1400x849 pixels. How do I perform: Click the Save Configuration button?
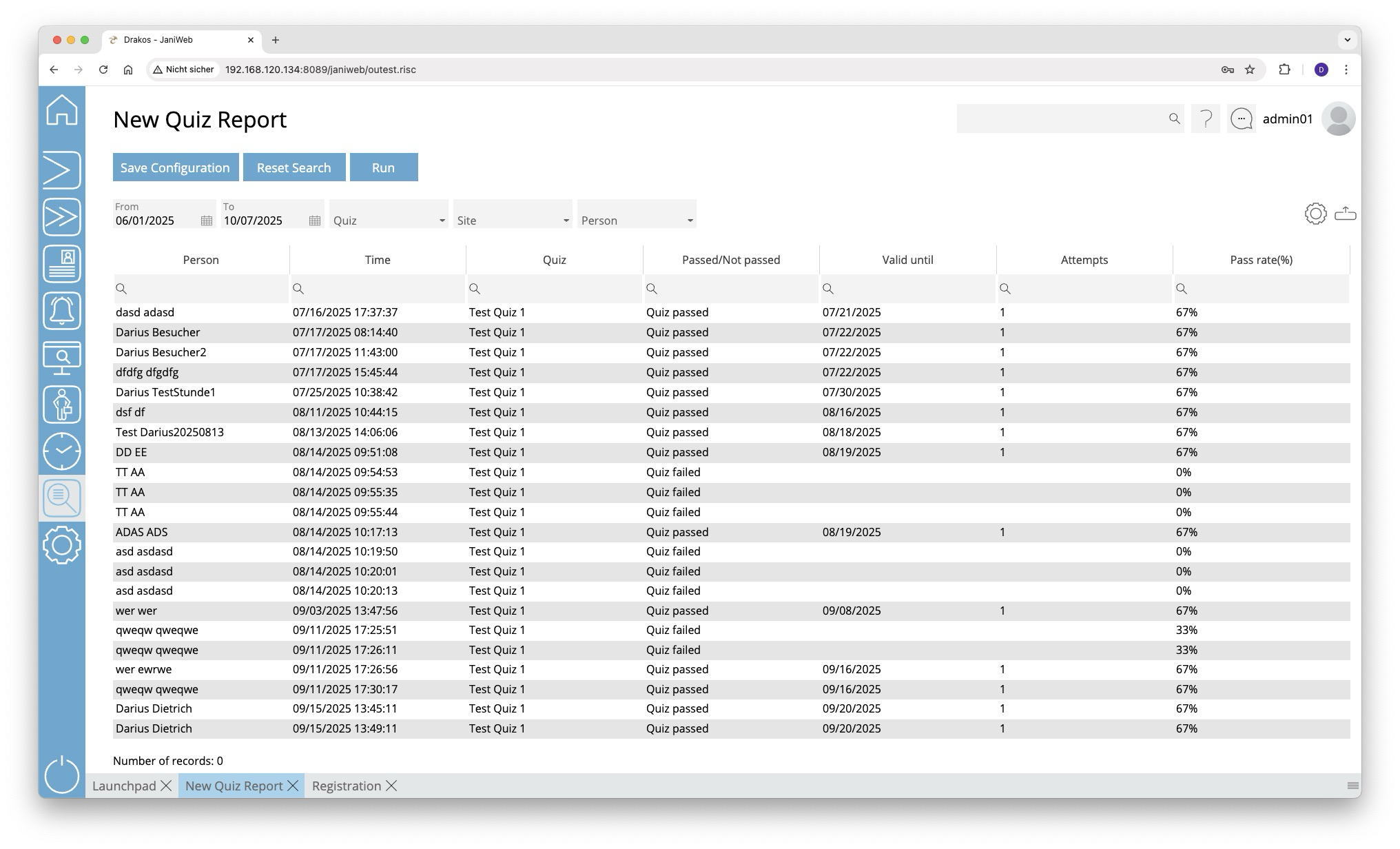[175, 167]
